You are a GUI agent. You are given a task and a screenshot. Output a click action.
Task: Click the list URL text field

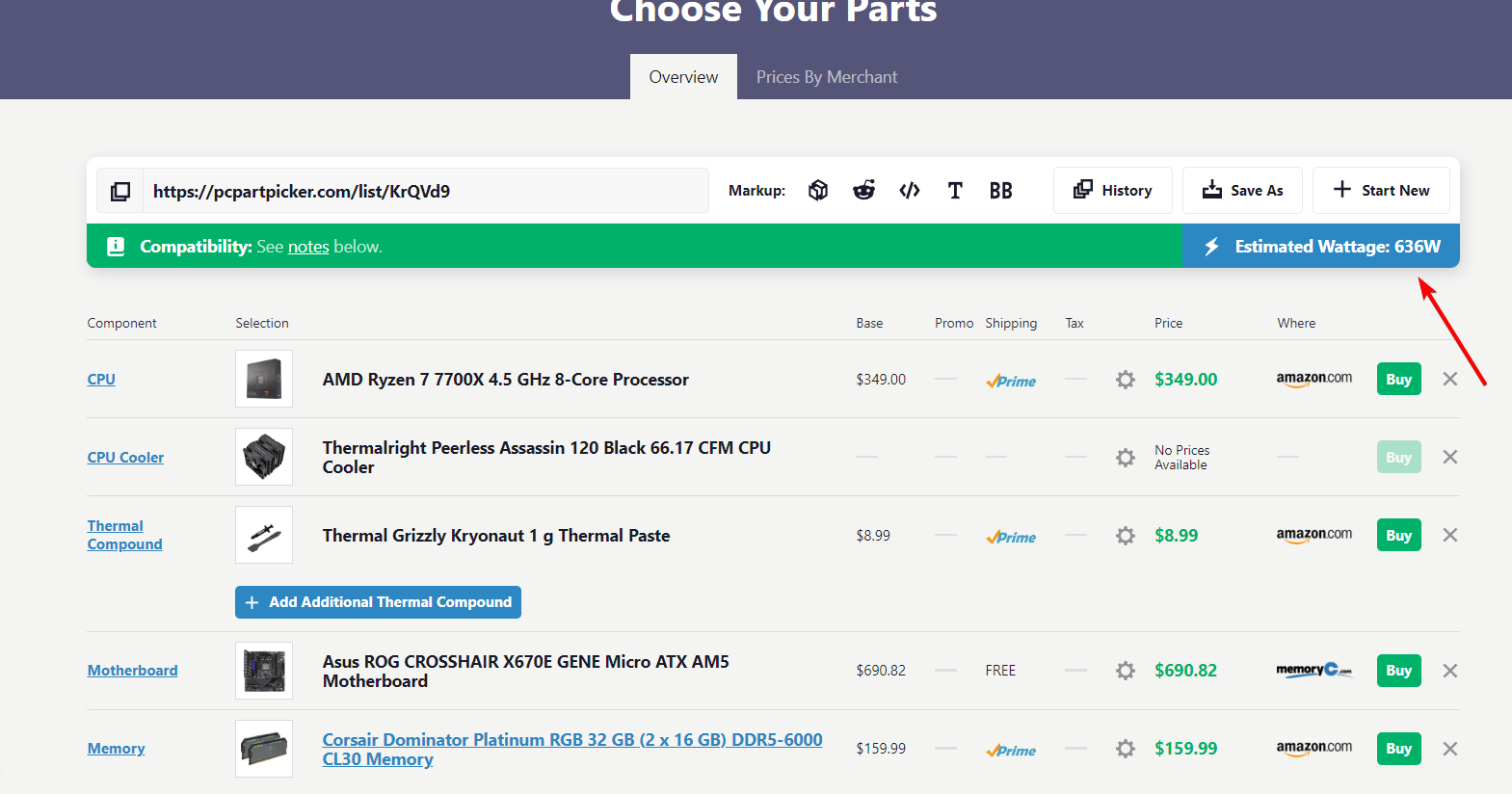[425, 191]
